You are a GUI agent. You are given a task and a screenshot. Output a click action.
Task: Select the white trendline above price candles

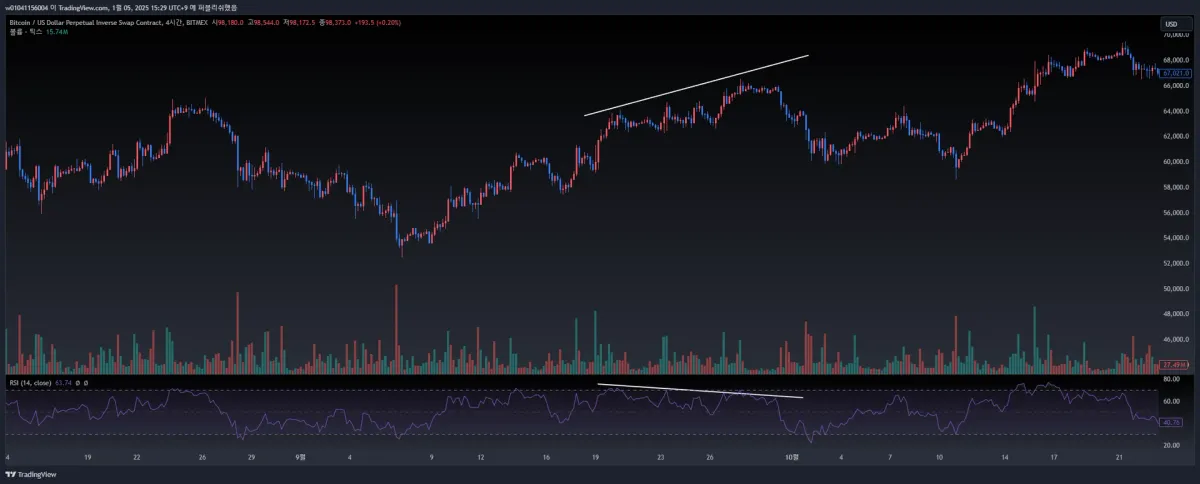[x=696, y=85]
